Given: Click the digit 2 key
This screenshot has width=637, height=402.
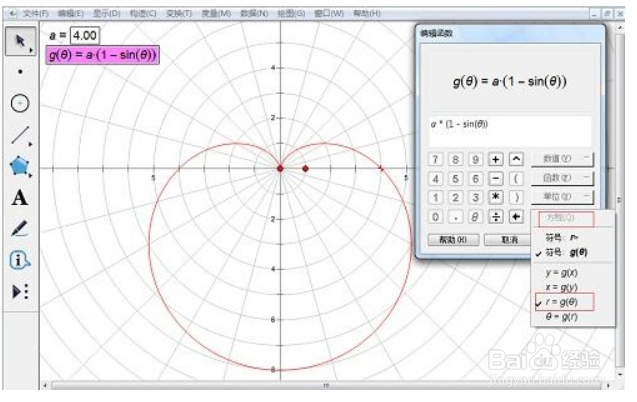Looking at the screenshot, I should [455, 197].
